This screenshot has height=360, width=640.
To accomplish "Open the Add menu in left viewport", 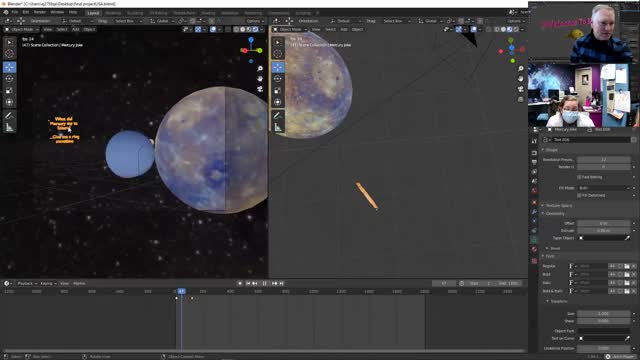I will tap(76, 29).
